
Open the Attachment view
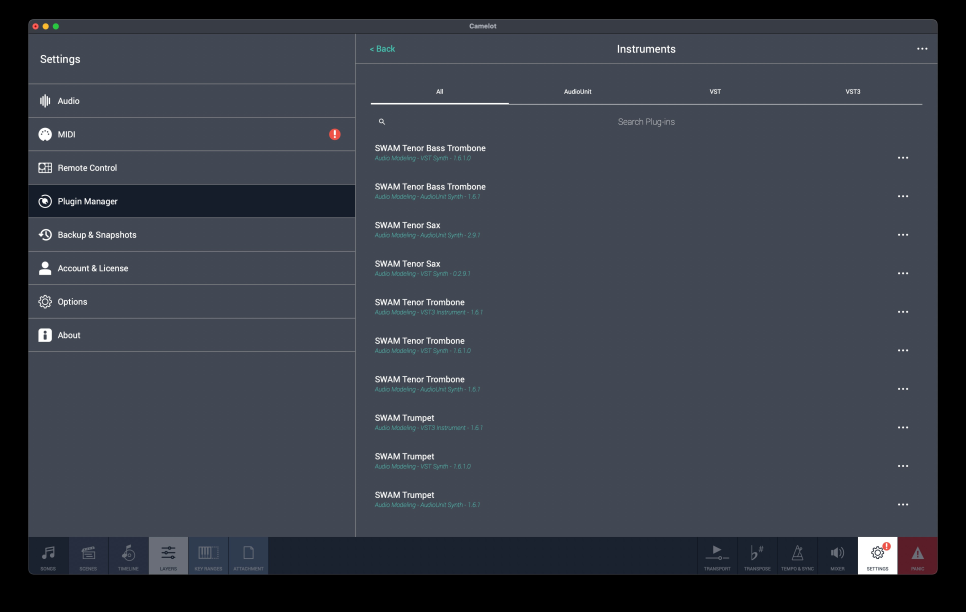coord(248,556)
